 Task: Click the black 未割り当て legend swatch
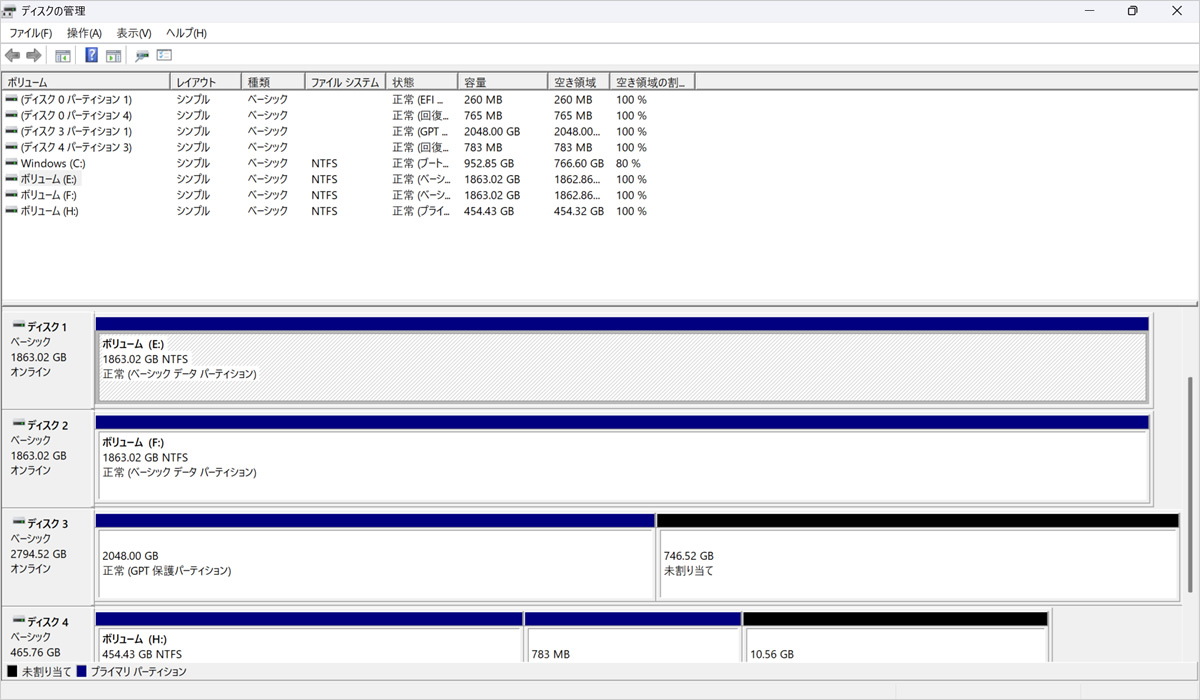[x=12, y=672]
